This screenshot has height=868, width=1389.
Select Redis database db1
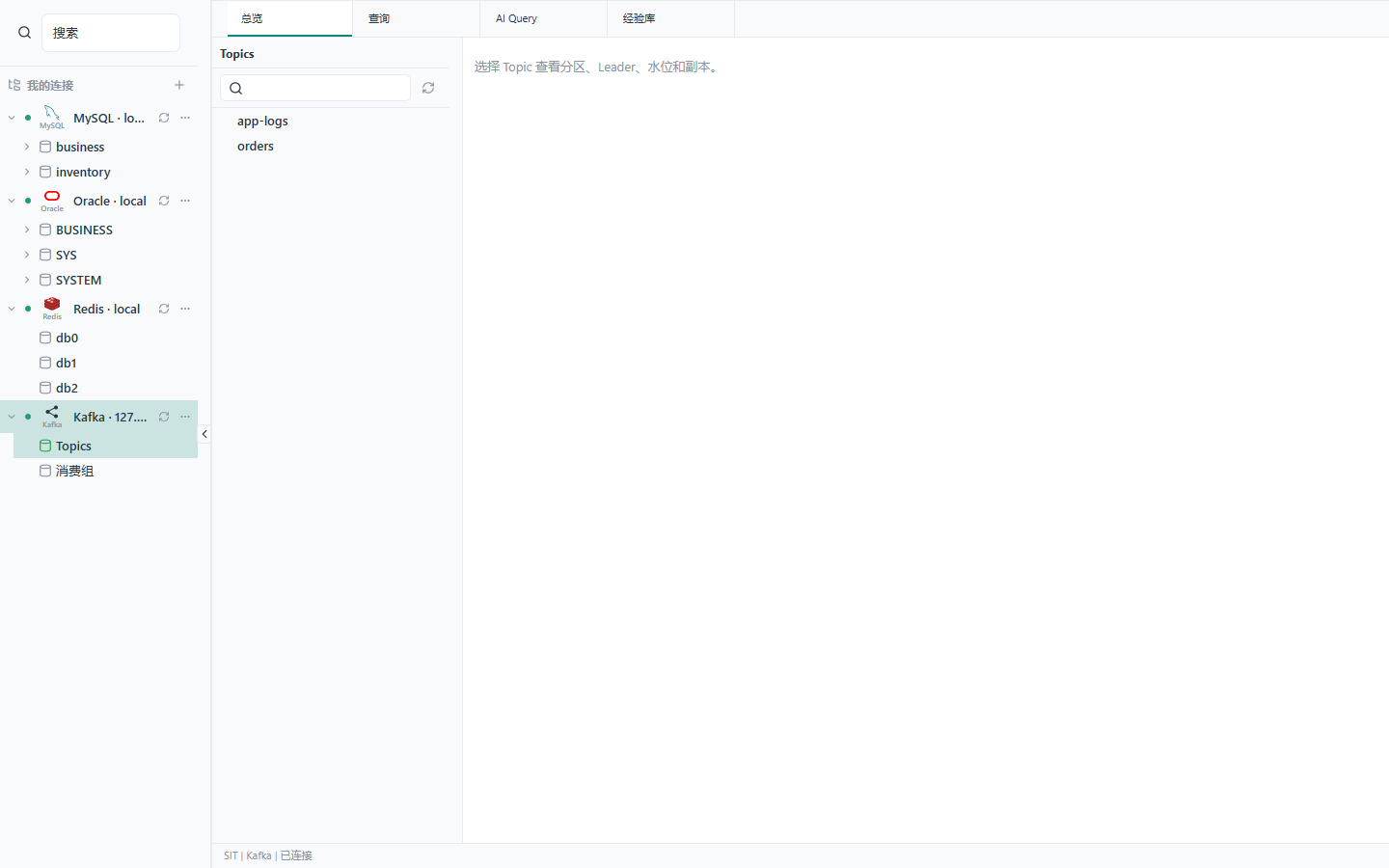coord(105,363)
